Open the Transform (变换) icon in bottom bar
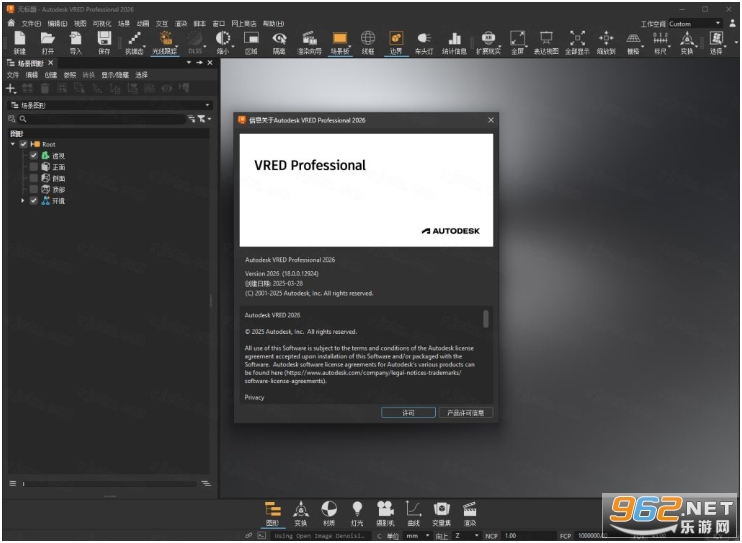The image size is (742, 543). [301, 509]
